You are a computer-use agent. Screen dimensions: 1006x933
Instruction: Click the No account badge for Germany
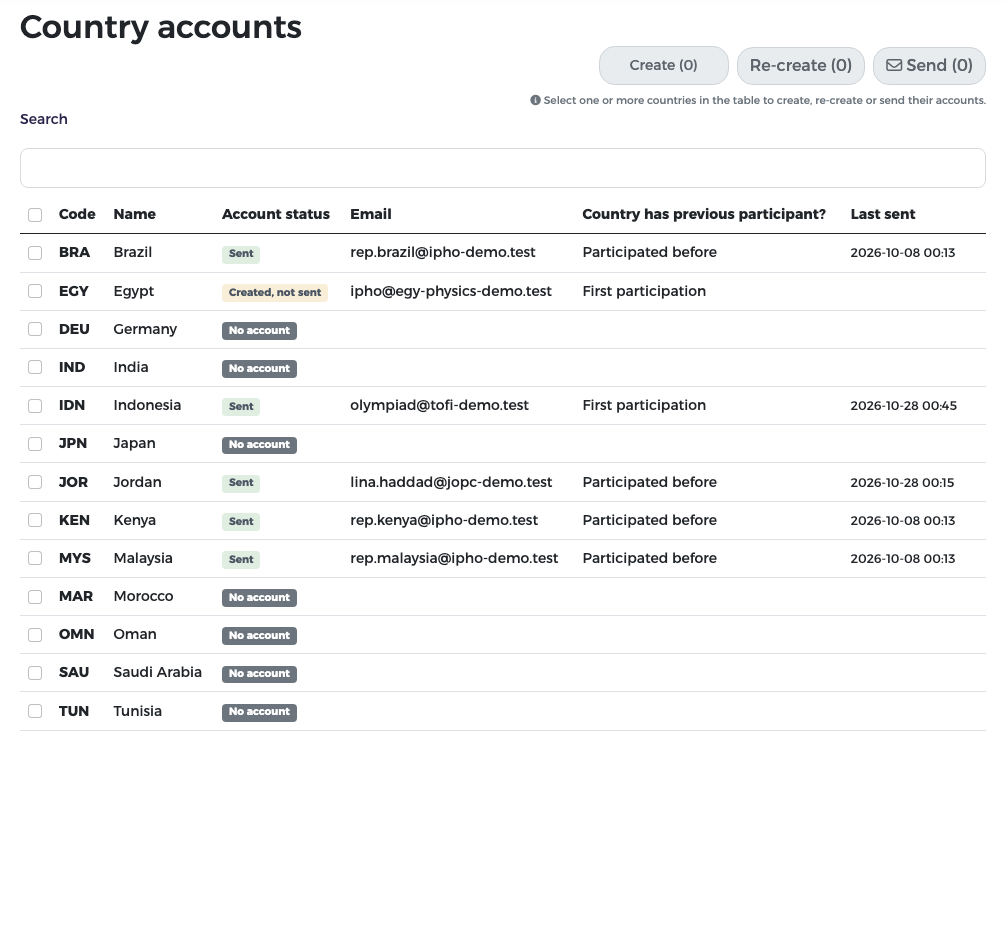click(x=259, y=330)
